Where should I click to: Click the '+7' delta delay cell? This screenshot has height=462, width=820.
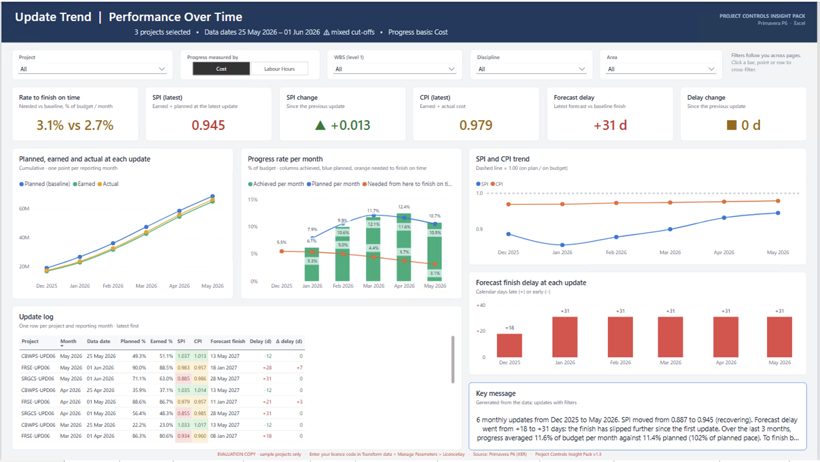[x=300, y=368]
